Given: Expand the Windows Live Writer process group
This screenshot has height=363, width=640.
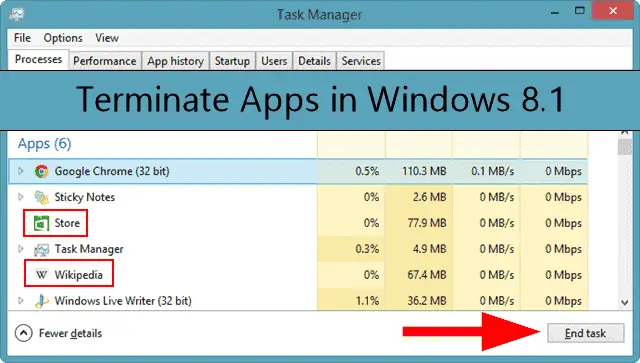Looking at the screenshot, I should coord(20,301).
